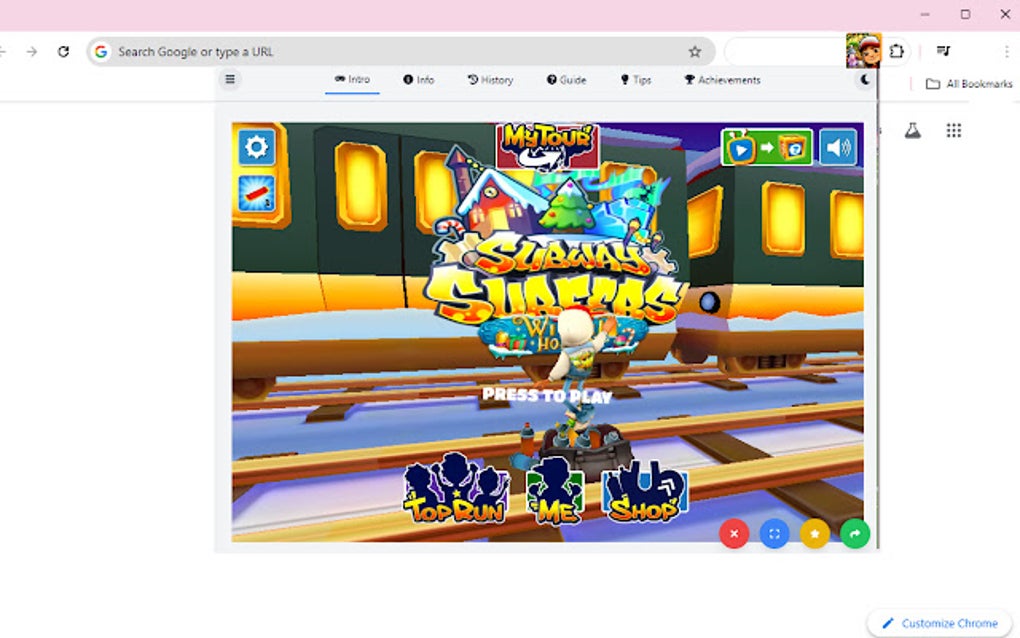Click the address bar search field
This screenshot has width=1020, height=638.
click(x=401, y=51)
